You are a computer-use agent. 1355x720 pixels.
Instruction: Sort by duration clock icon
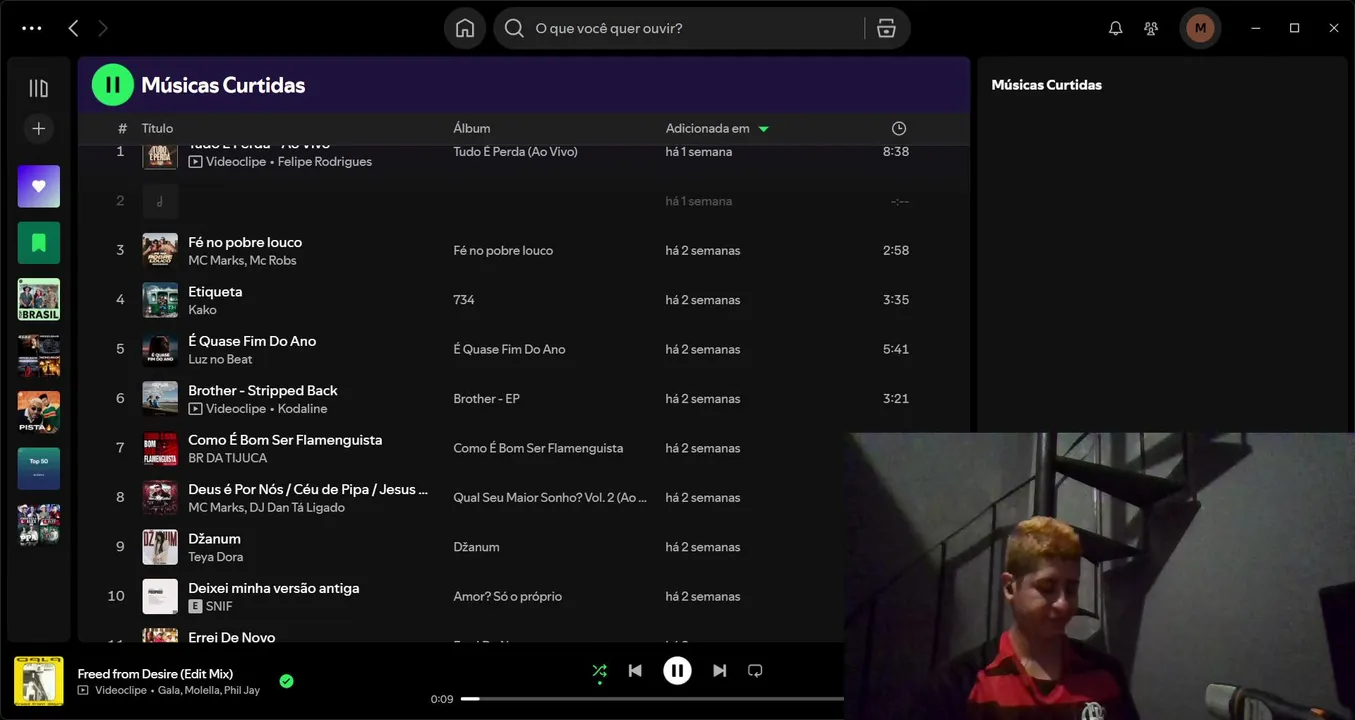click(x=899, y=128)
